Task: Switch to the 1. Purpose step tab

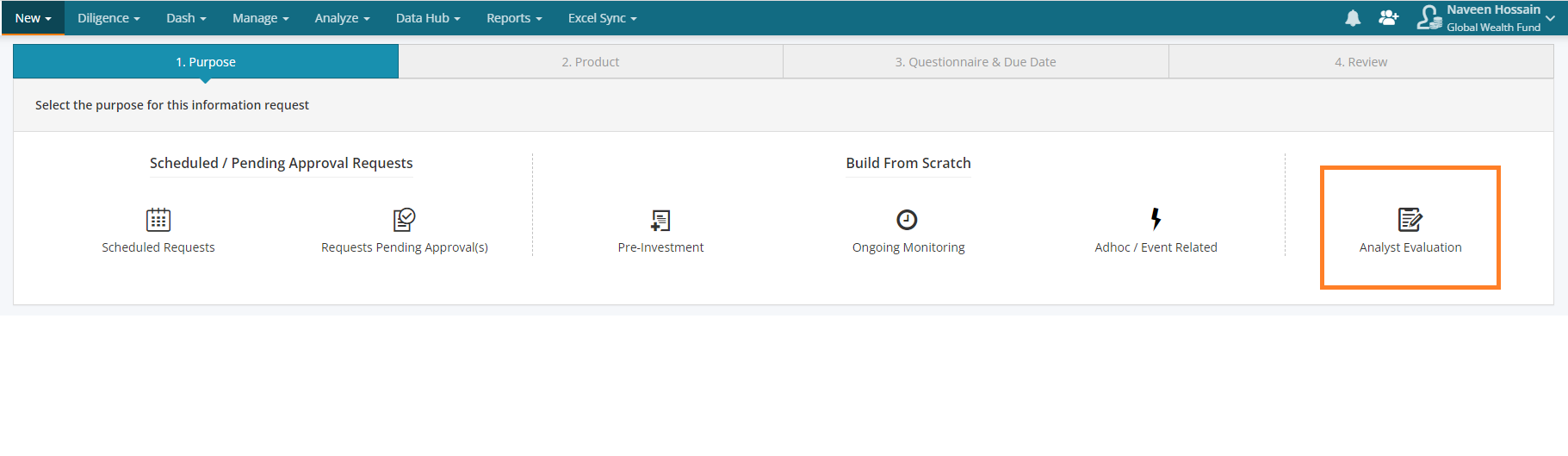Action: [x=206, y=62]
